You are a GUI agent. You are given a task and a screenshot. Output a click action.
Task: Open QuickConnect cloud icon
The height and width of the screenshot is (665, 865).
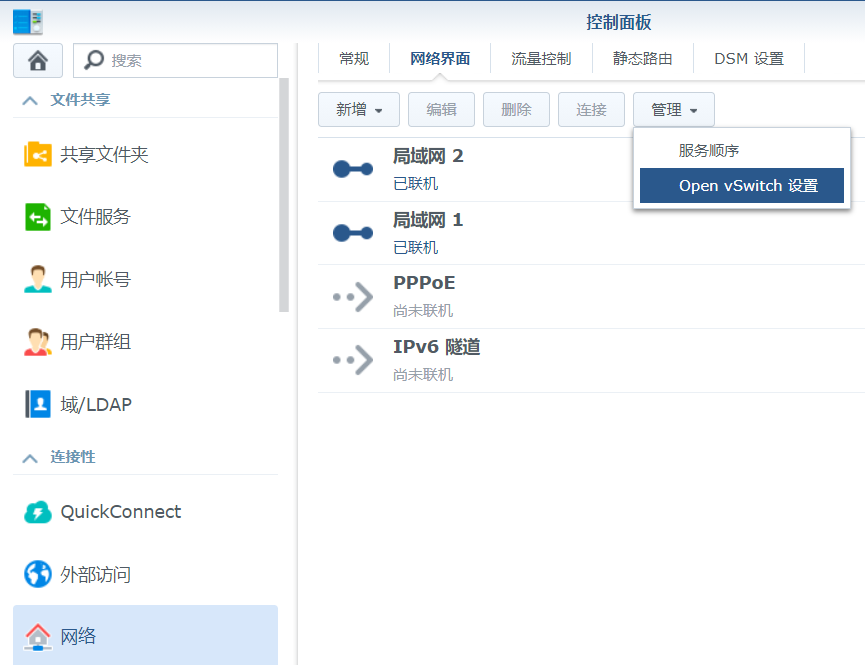pyautogui.click(x=38, y=512)
